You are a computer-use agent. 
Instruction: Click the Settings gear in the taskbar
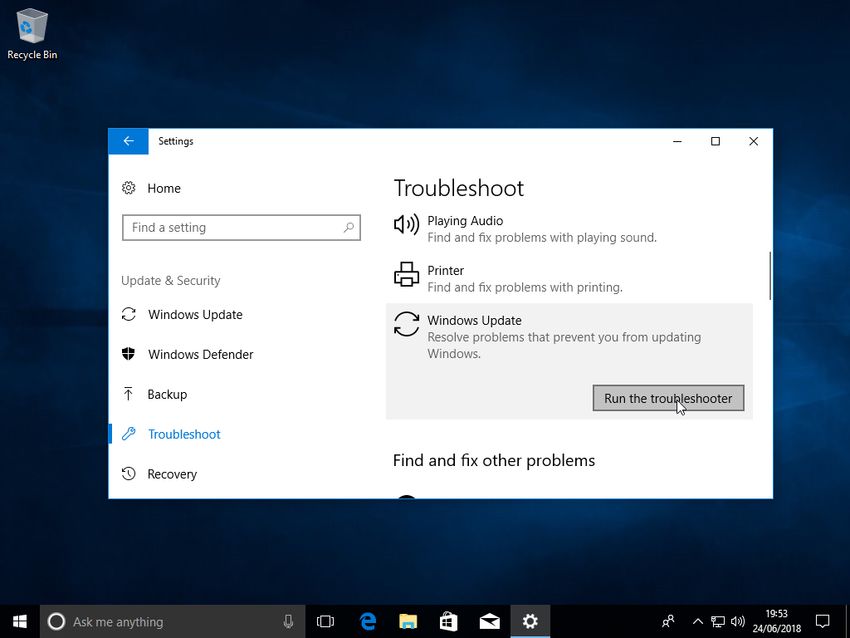click(x=530, y=621)
